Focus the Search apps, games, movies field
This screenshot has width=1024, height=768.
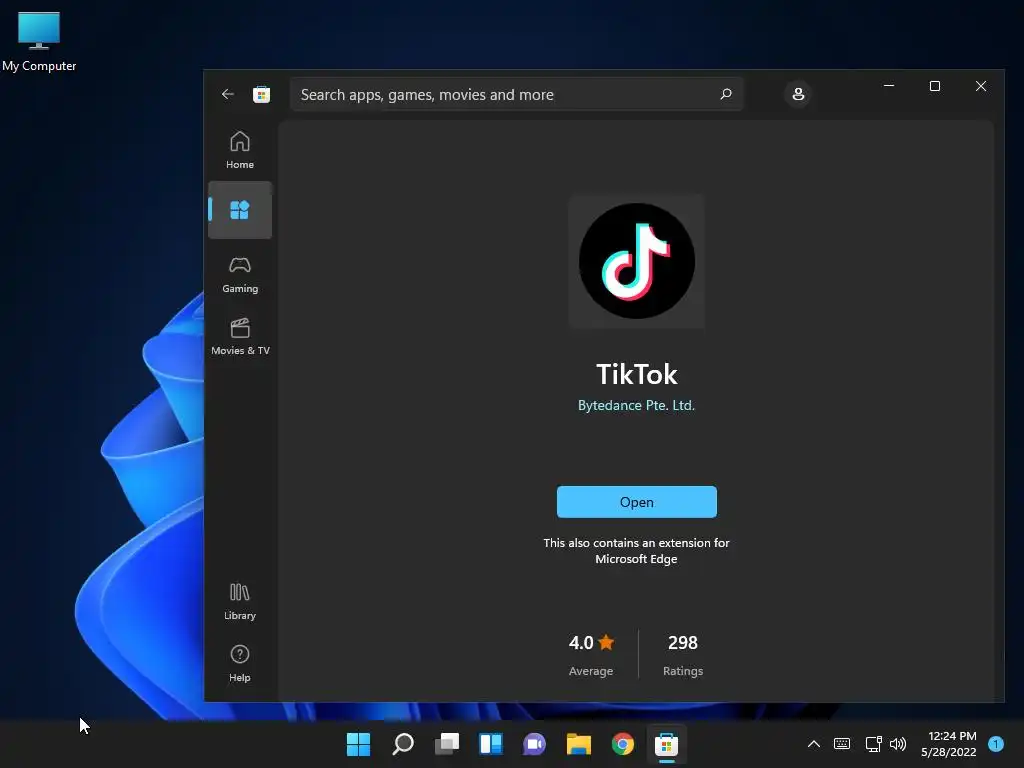click(516, 95)
